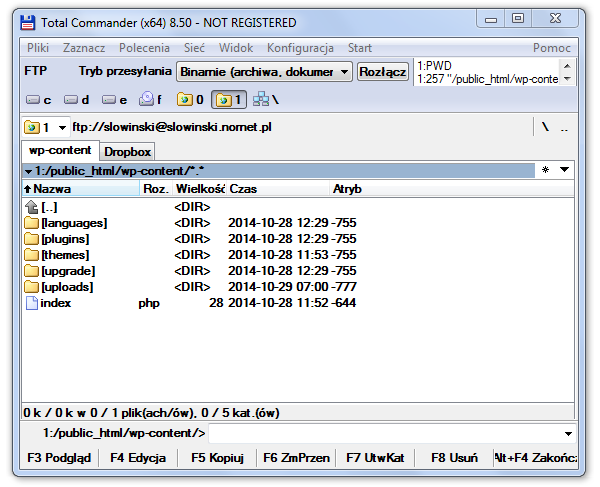Open the drive selection dropdown arrow

pos(62,127)
